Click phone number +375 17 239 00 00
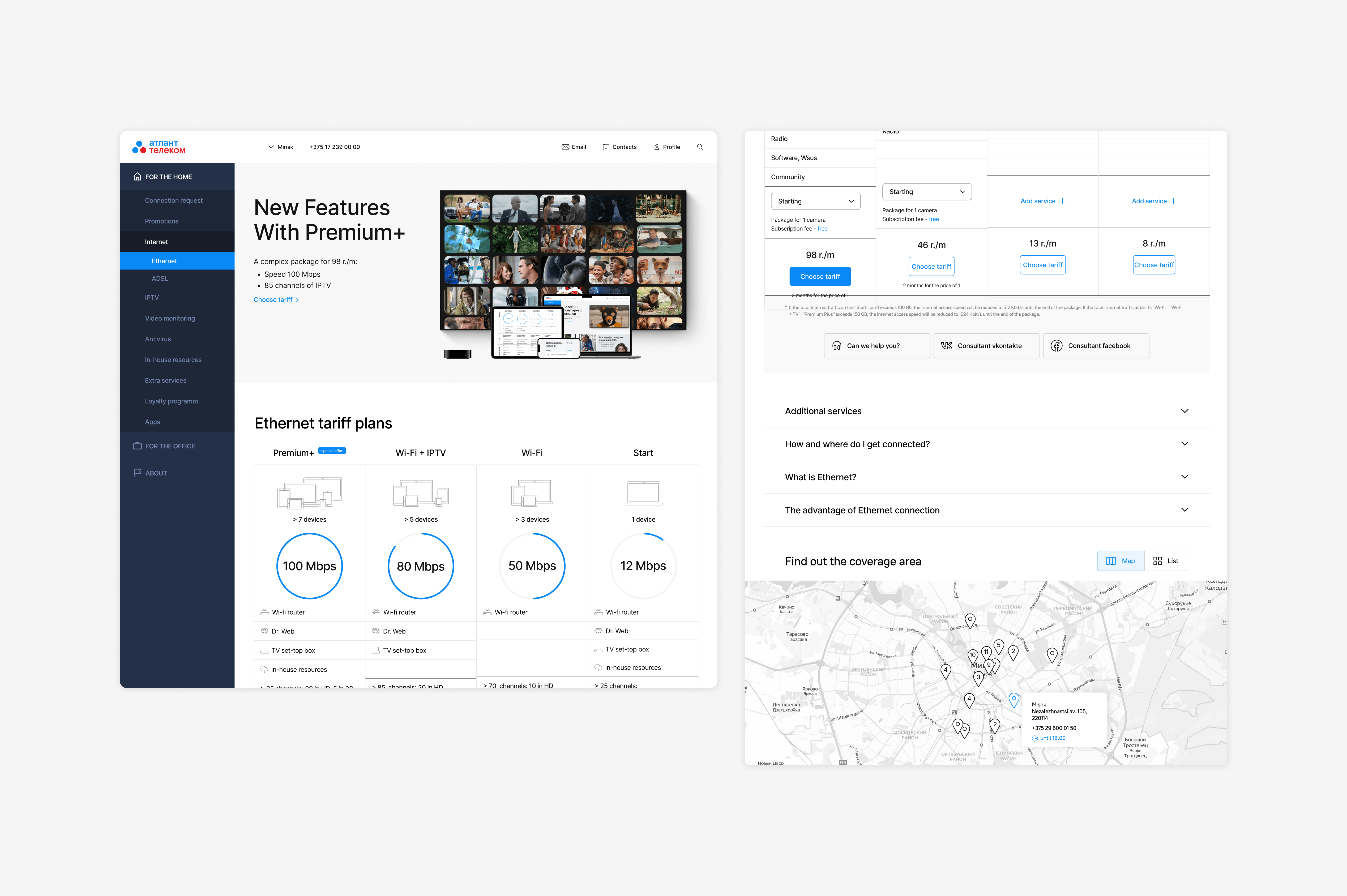 point(335,147)
